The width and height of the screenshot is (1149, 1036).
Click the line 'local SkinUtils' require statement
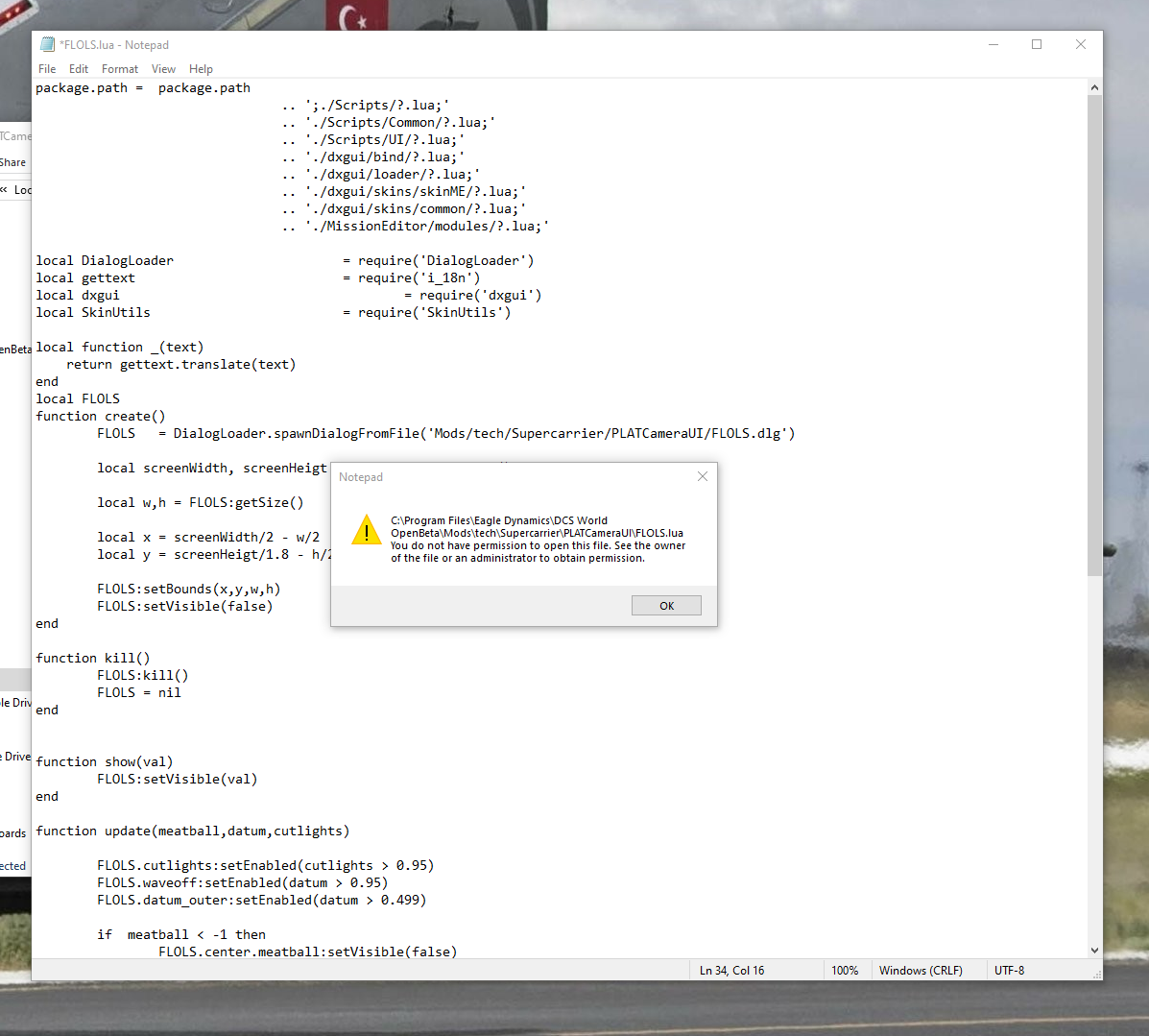(x=274, y=312)
